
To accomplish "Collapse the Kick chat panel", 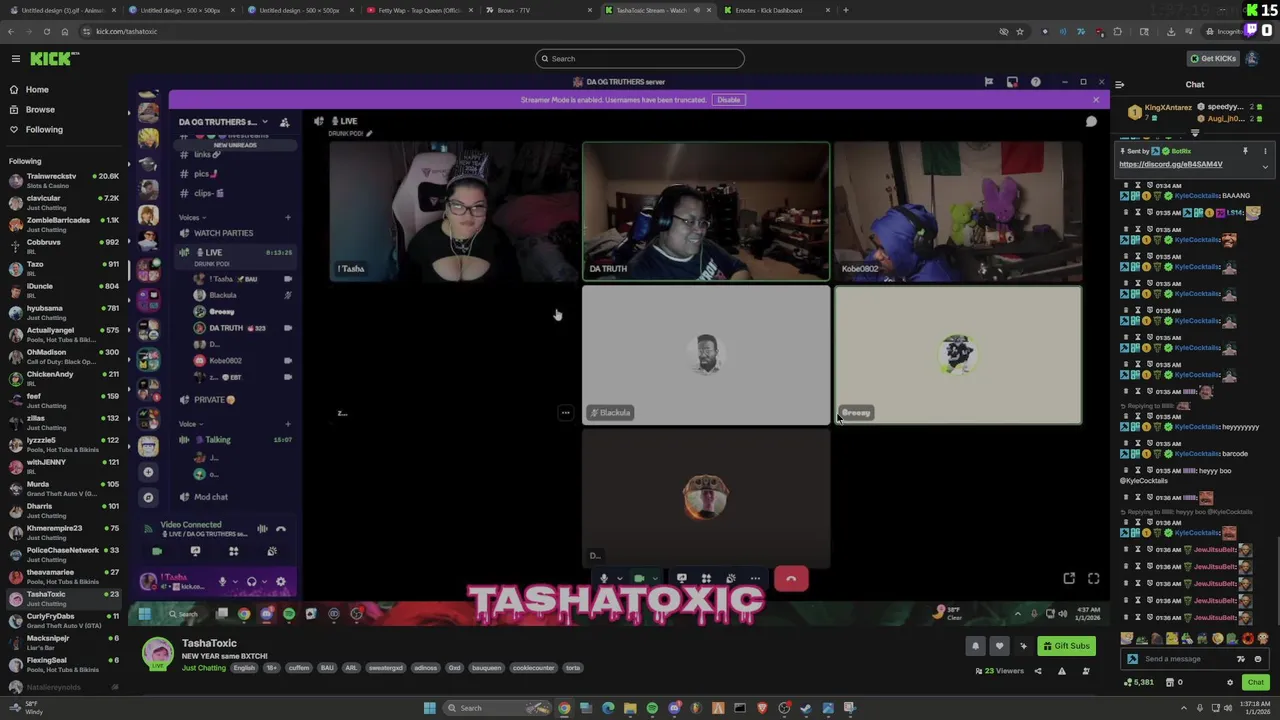I will coord(1119,85).
